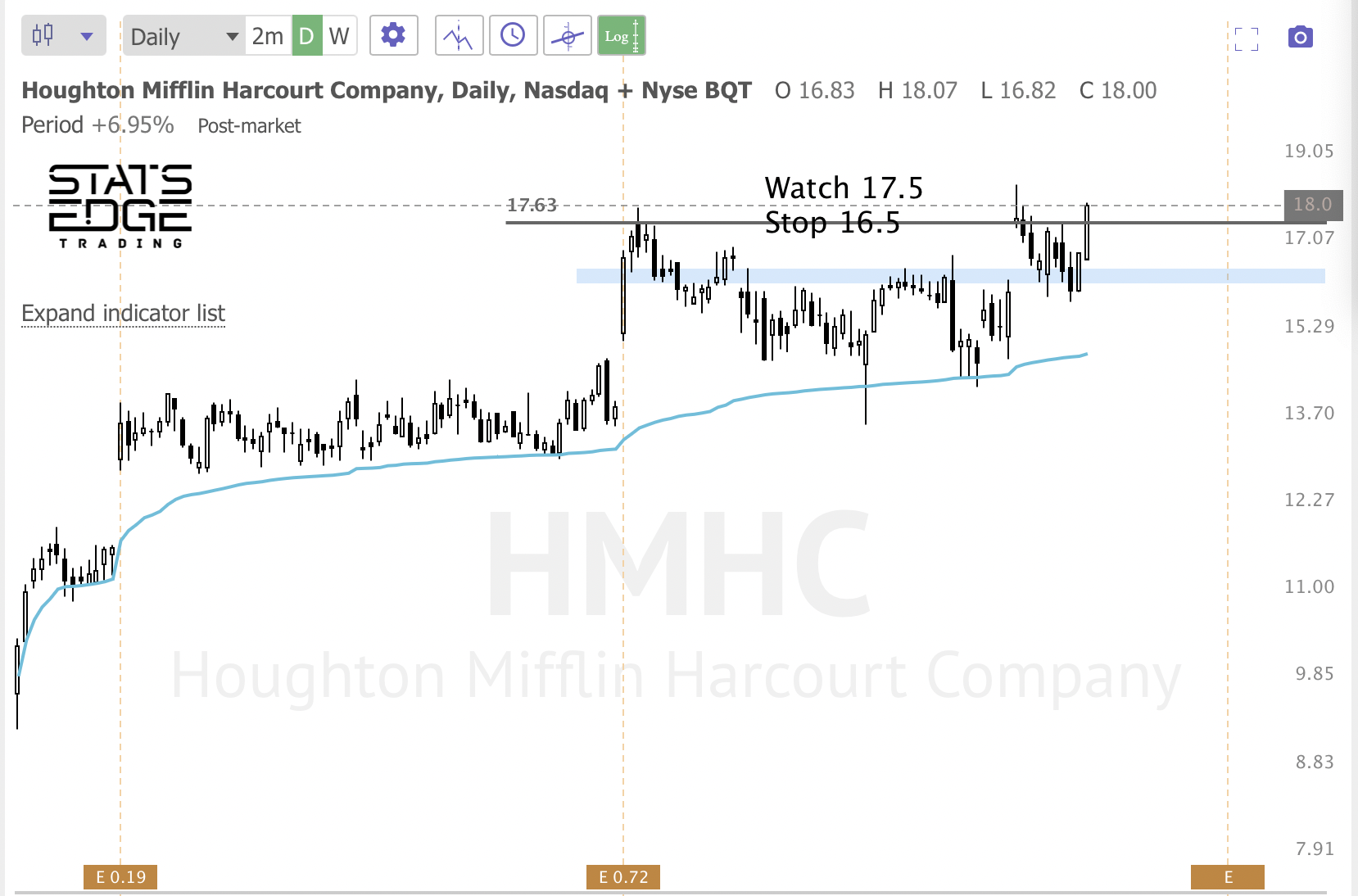Open chart settings gear
The image size is (1358, 896).
coord(394,36)
